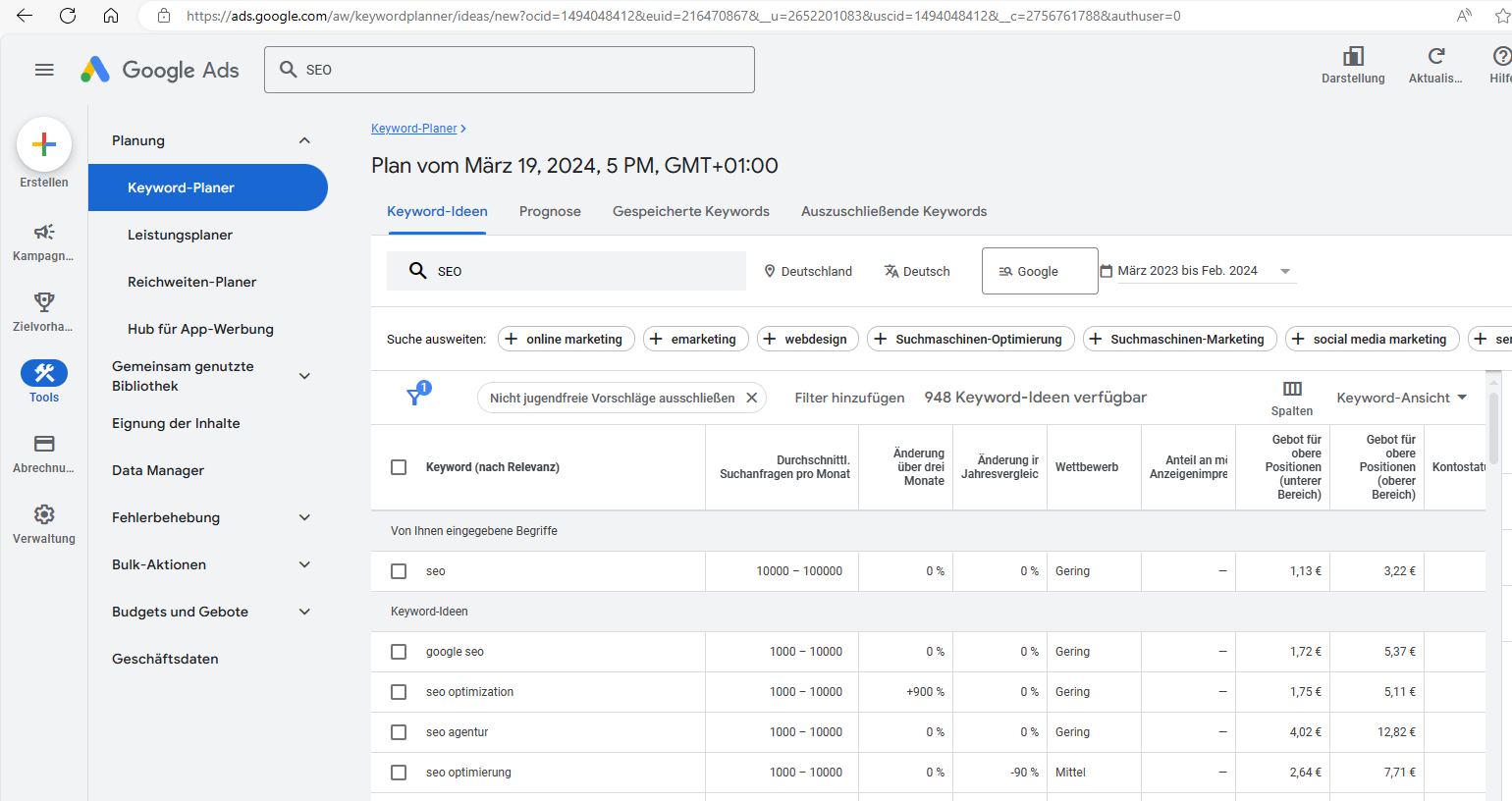Expand Gemeinsam genutzte Bibliothek

click(304, 376)
